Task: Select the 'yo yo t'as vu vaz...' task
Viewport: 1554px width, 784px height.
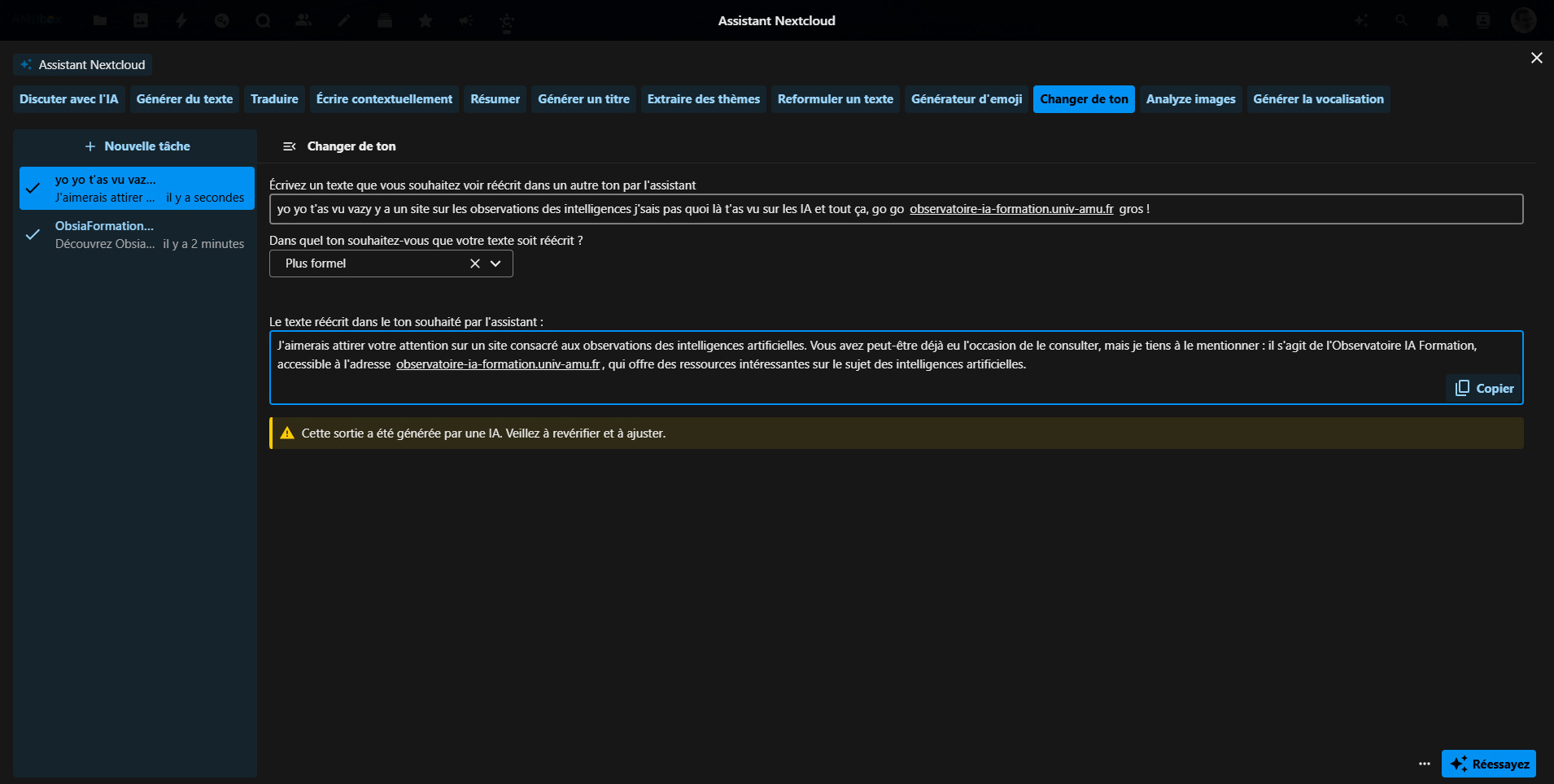Action: [137, 189]
